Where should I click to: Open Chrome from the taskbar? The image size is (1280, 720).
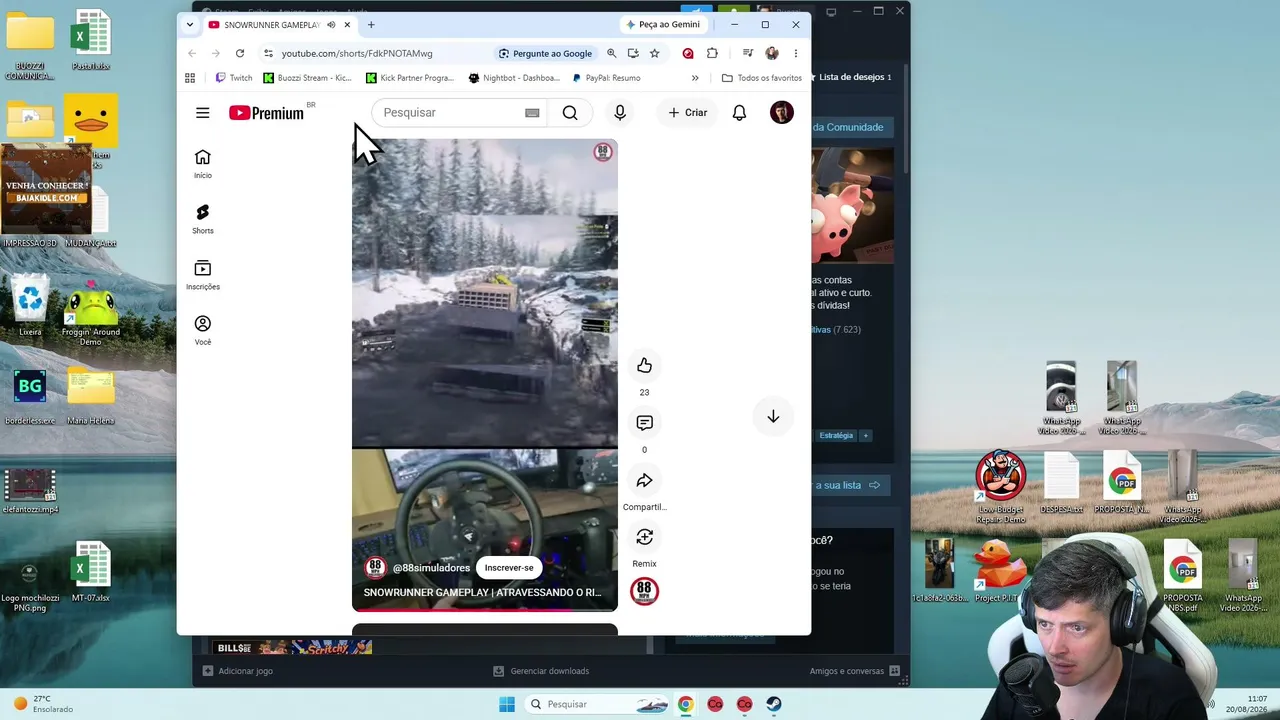point(685,704)
